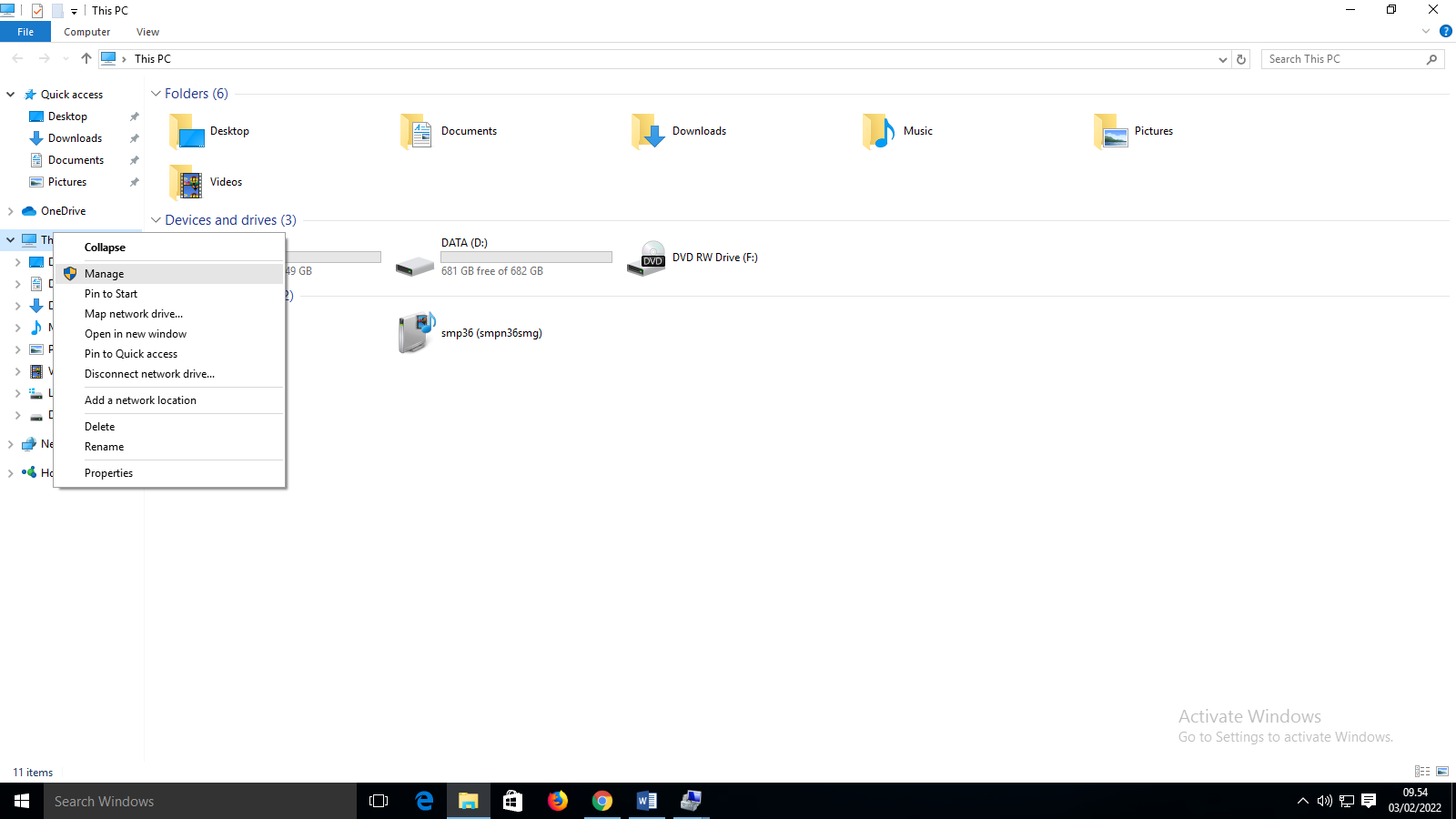Viewport: 1456px width, 819px height.
Task: Open the address bar history dropdown
Action: pyautogui.click(x=1222, y=59)
